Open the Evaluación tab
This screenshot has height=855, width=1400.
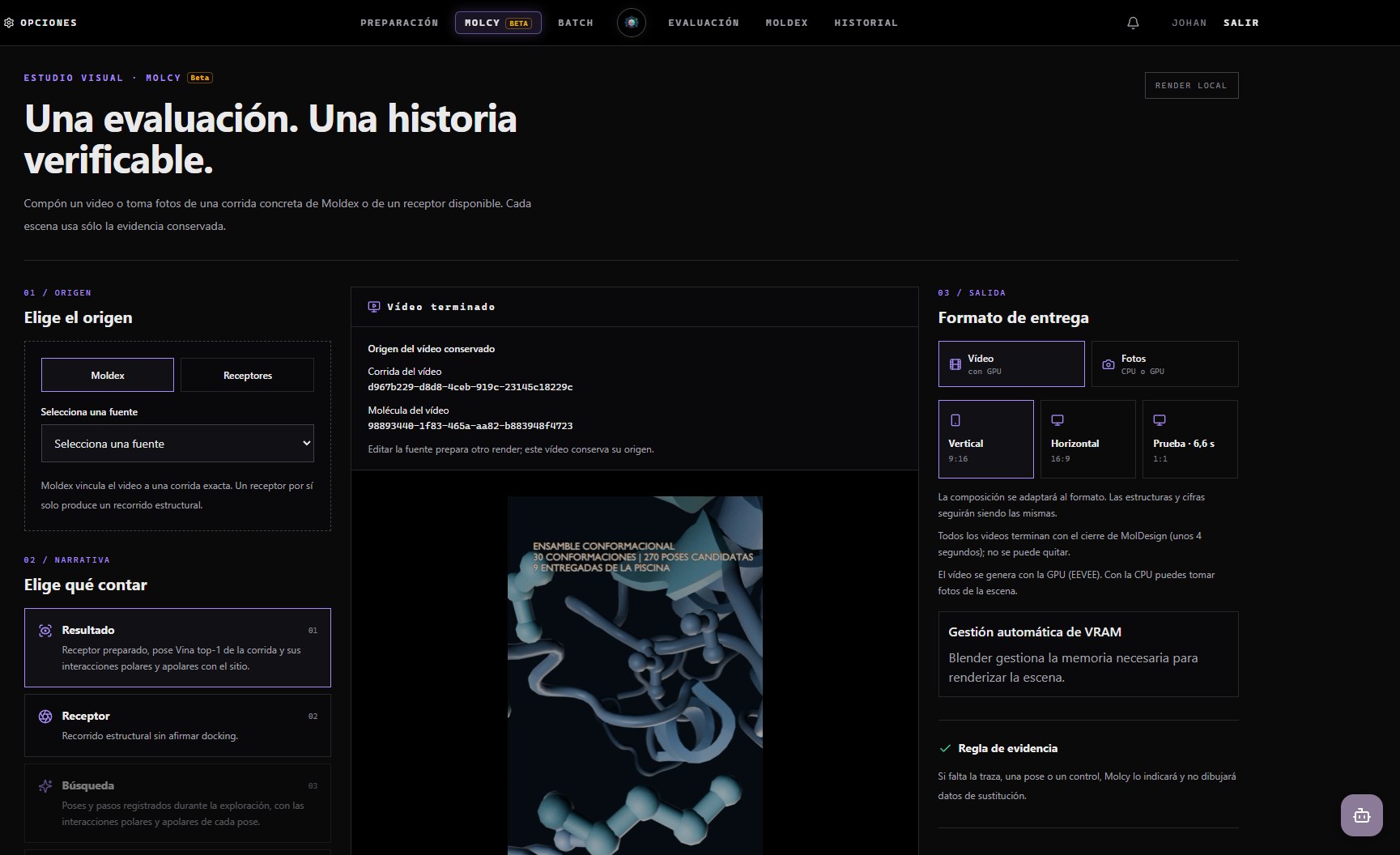tap(704, 23)
